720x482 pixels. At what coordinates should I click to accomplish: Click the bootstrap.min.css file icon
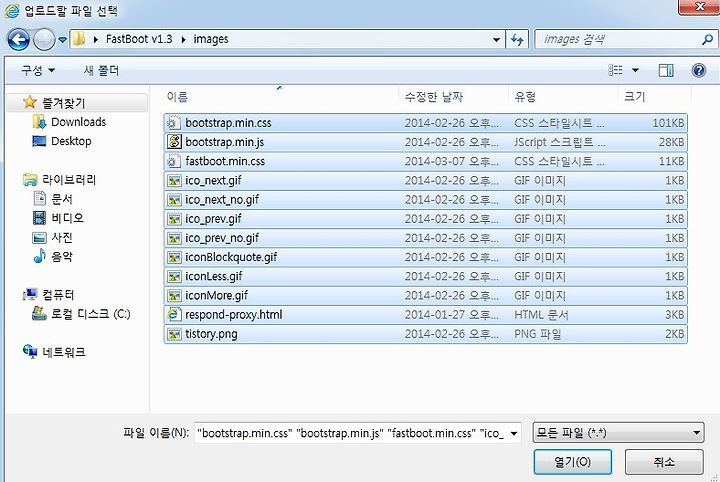(x=174, y=123)
